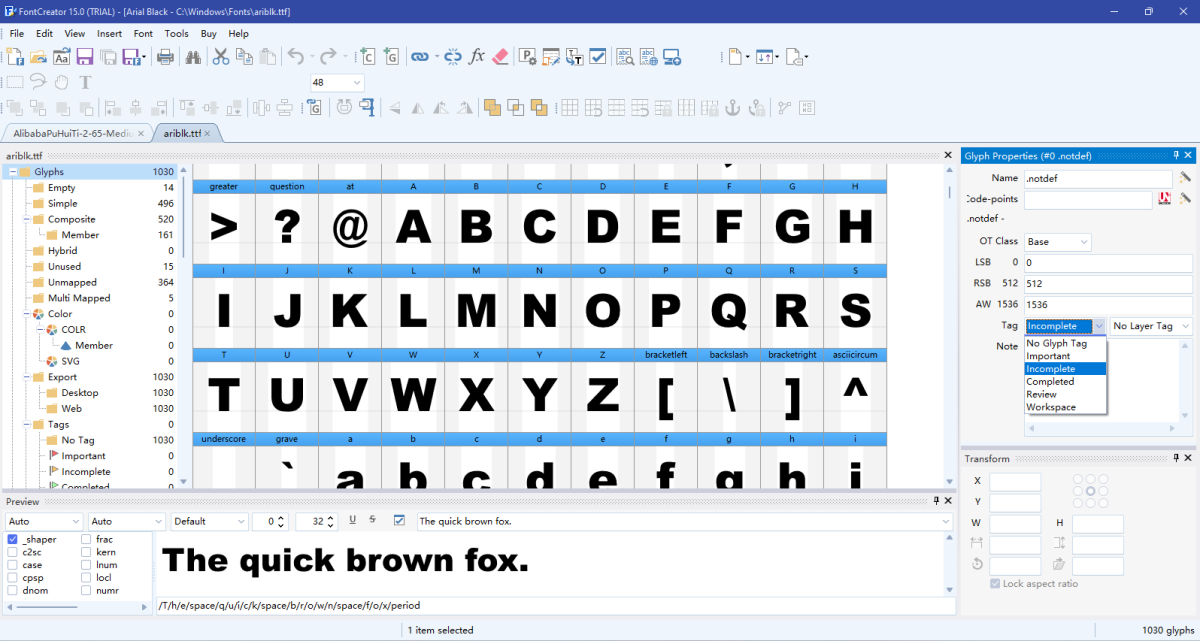This screenshot has width=1200, height=641.
Task: Click the Undo arrow icon
Action: [x=295, y=57]
